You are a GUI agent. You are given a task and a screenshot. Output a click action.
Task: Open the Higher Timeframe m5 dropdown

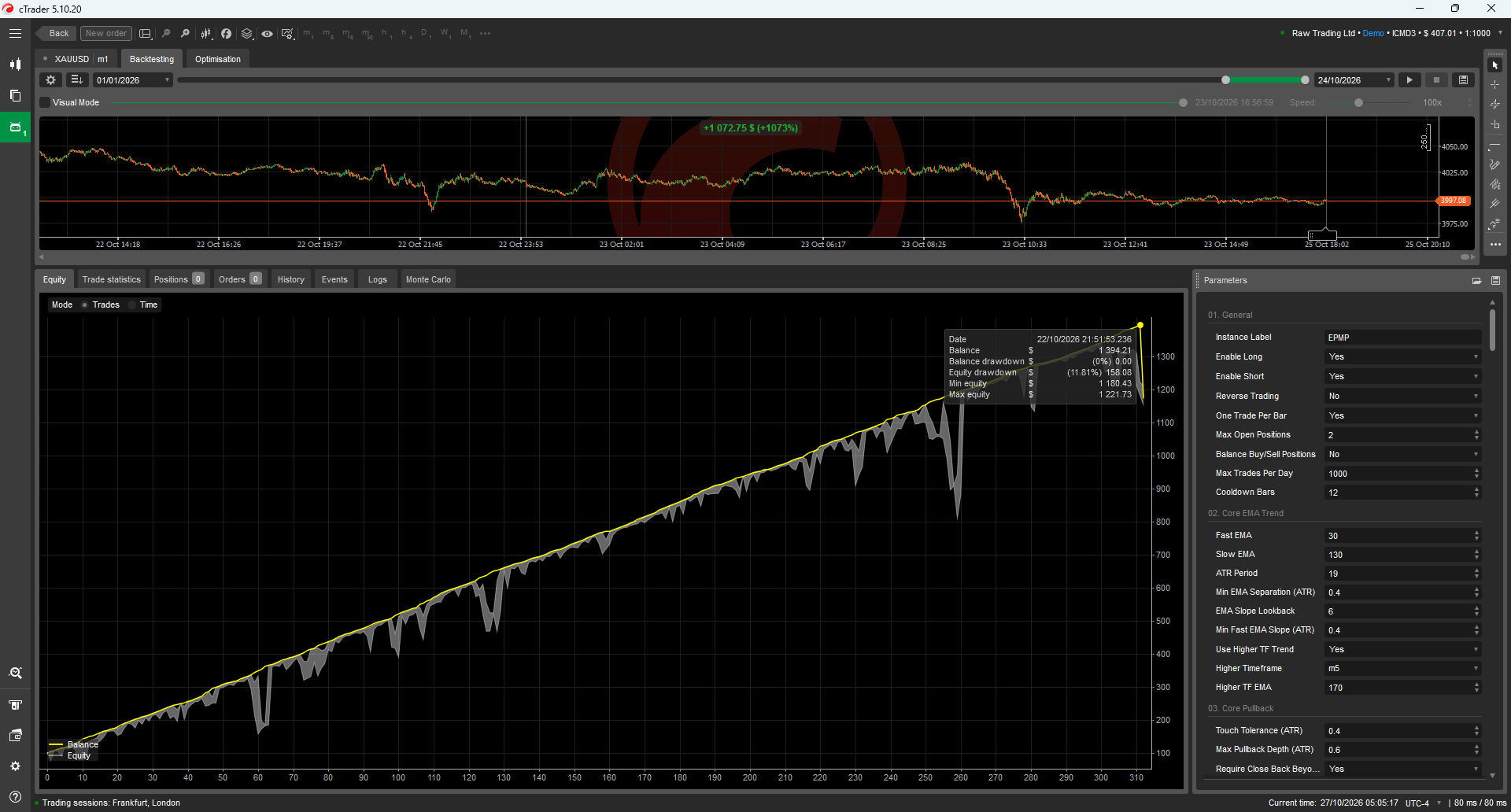click(1403, 669)
